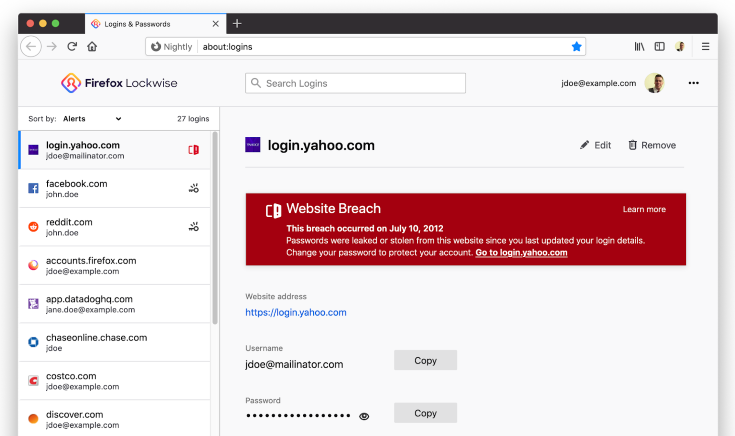The width and height of the screenshot is (735, 436).
Task: Click the Firefox favicon in accounts row
Action: click(33, 265)
